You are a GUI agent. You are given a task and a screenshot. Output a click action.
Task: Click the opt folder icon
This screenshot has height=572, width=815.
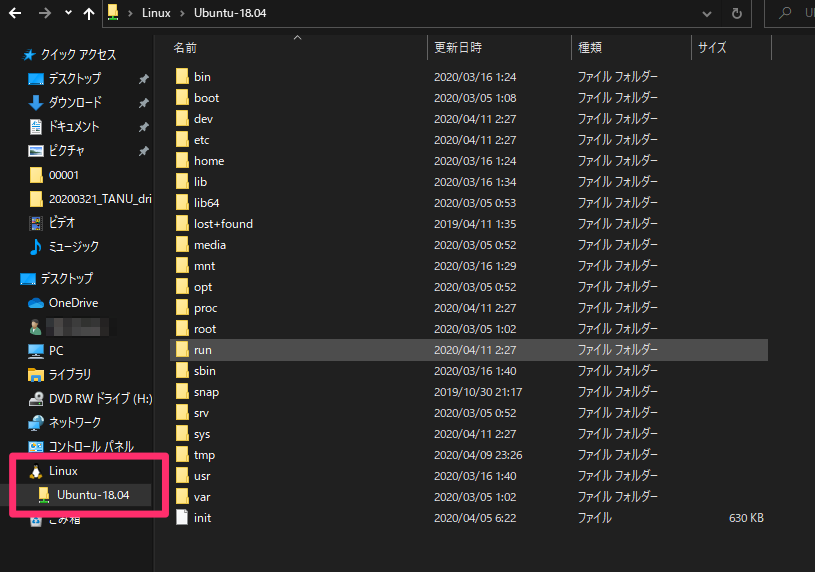point(182,287)
